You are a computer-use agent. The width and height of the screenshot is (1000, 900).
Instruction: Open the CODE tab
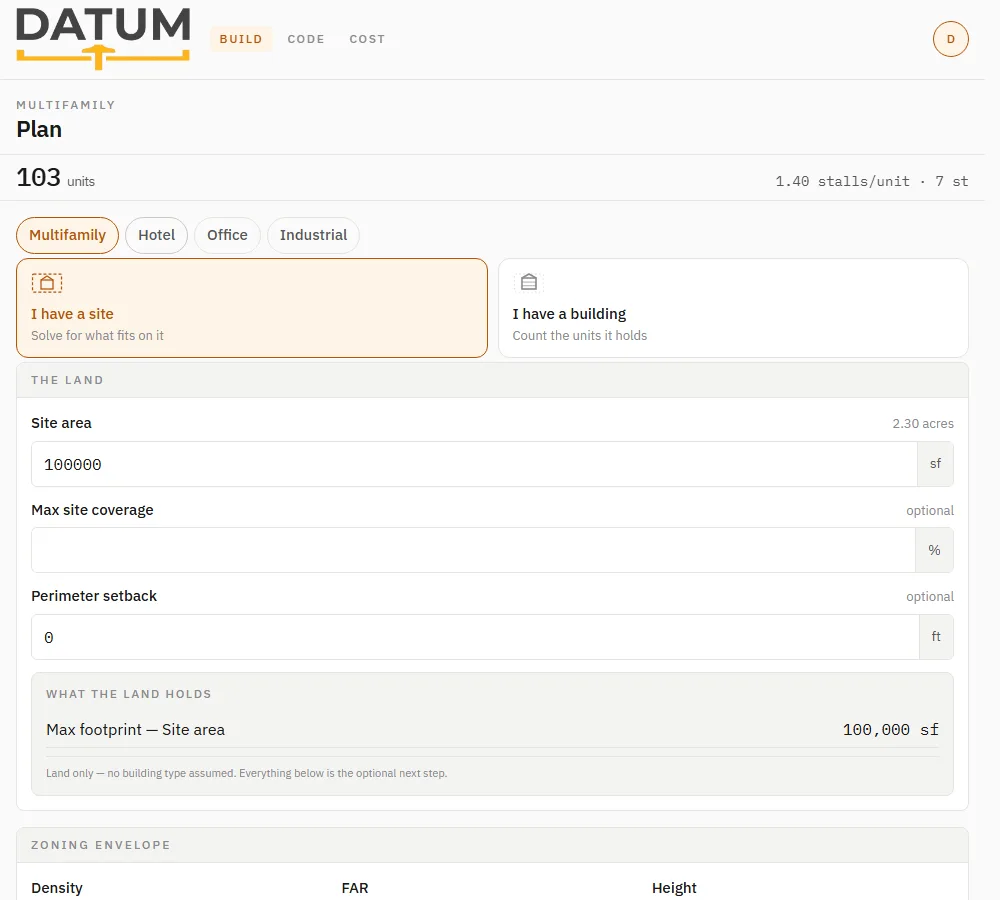(x=306, y=39)
